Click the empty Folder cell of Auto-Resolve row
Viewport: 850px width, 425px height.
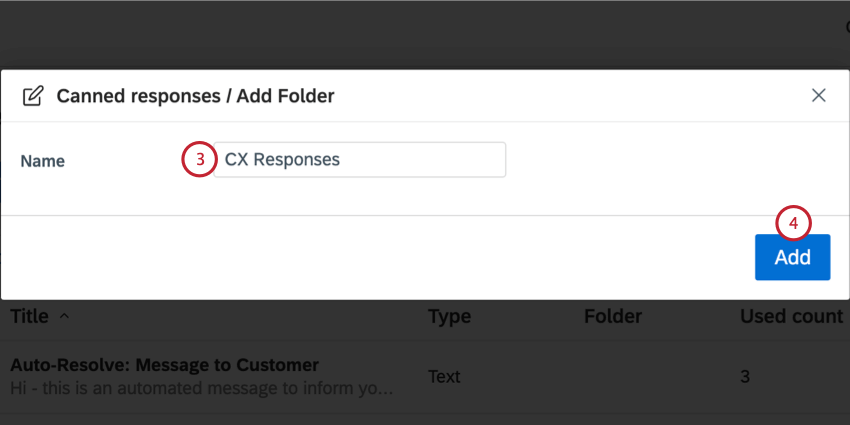point(613,376)
